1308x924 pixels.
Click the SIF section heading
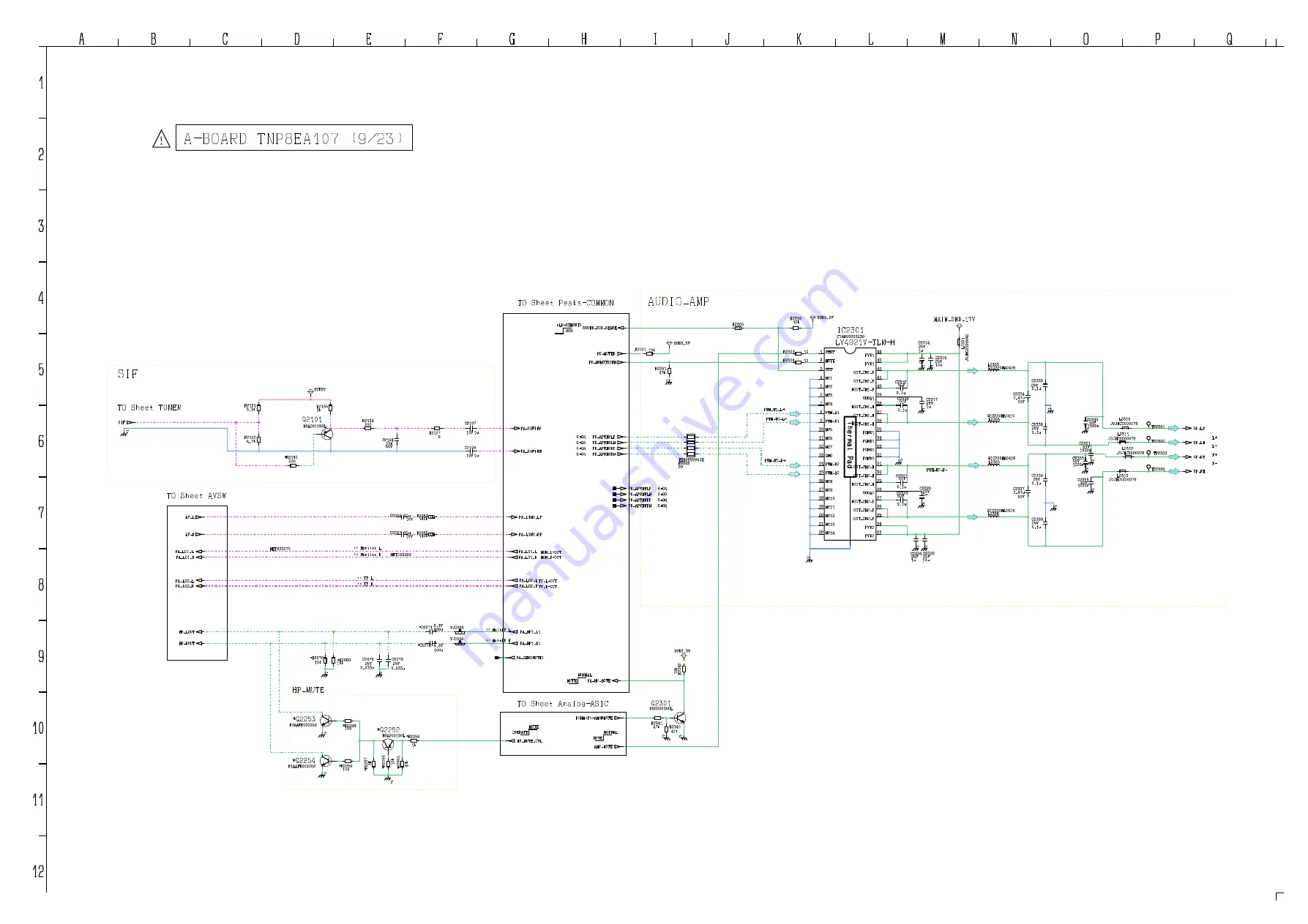(x=127, y=374)
